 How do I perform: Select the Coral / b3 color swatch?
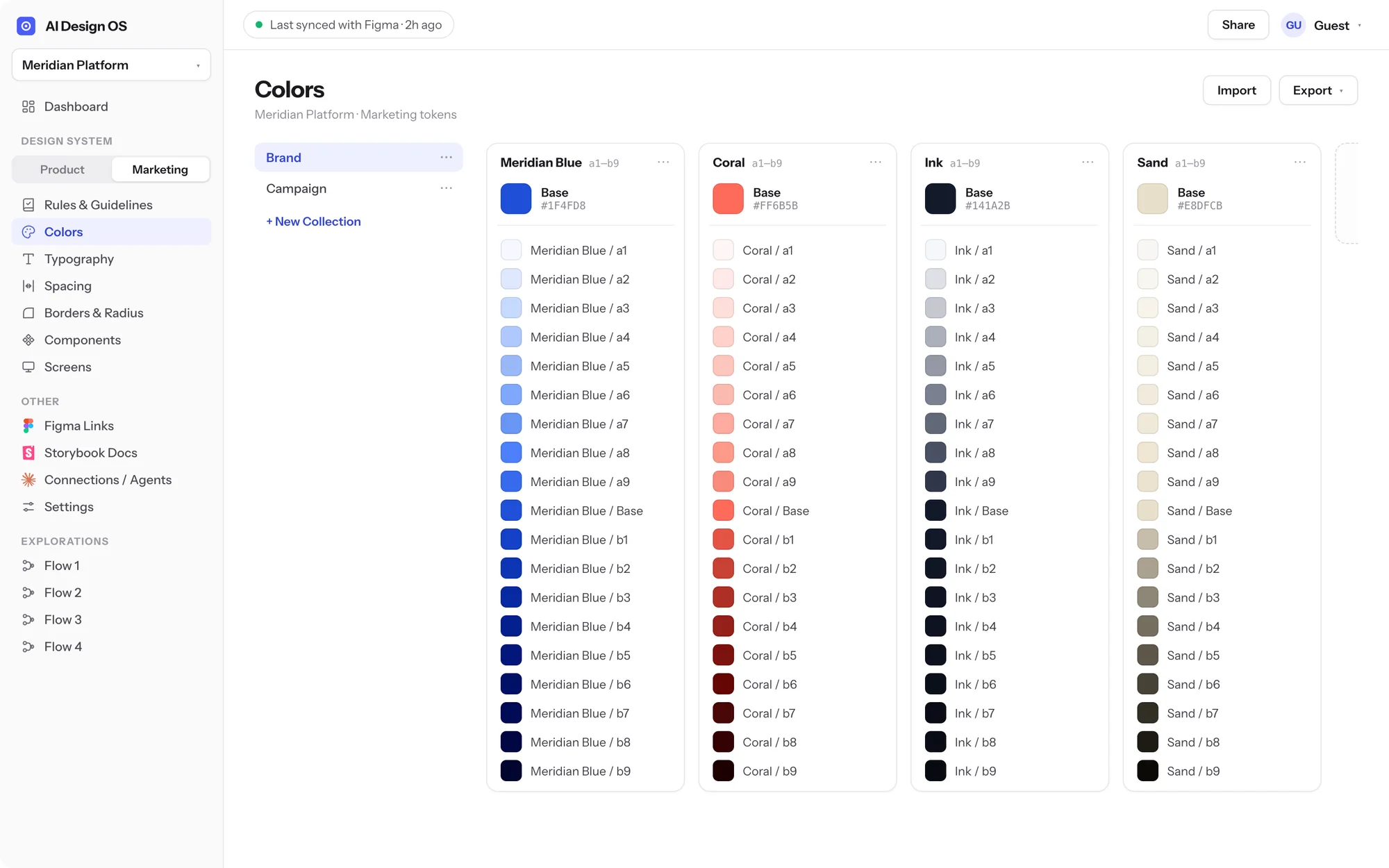click(x=723, y=597)
